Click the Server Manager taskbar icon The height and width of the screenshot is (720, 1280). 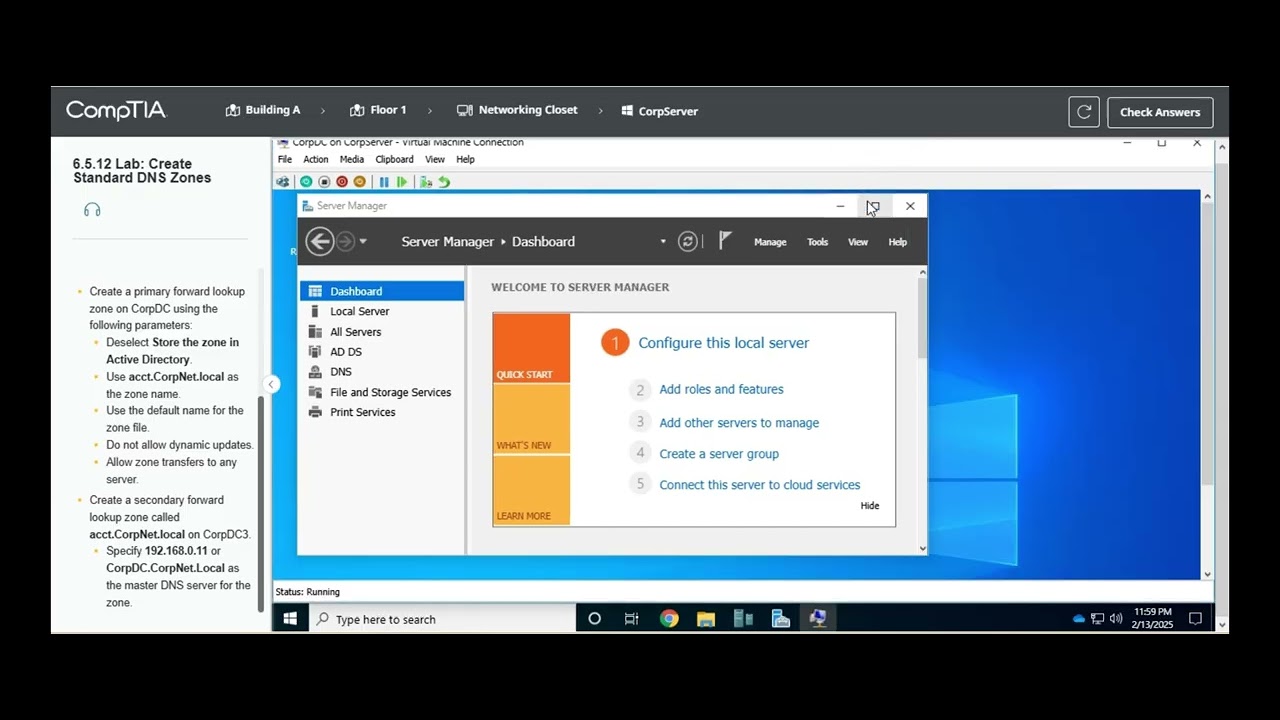(x=781, y=619)
